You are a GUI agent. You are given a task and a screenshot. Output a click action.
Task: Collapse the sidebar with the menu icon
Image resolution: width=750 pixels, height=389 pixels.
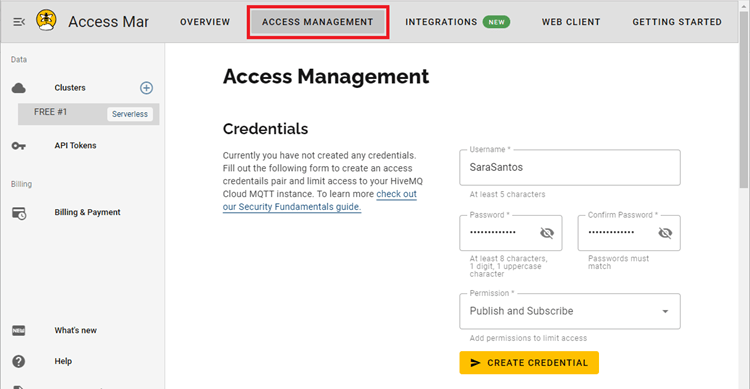pyautogui.click(x=19, y=22)
